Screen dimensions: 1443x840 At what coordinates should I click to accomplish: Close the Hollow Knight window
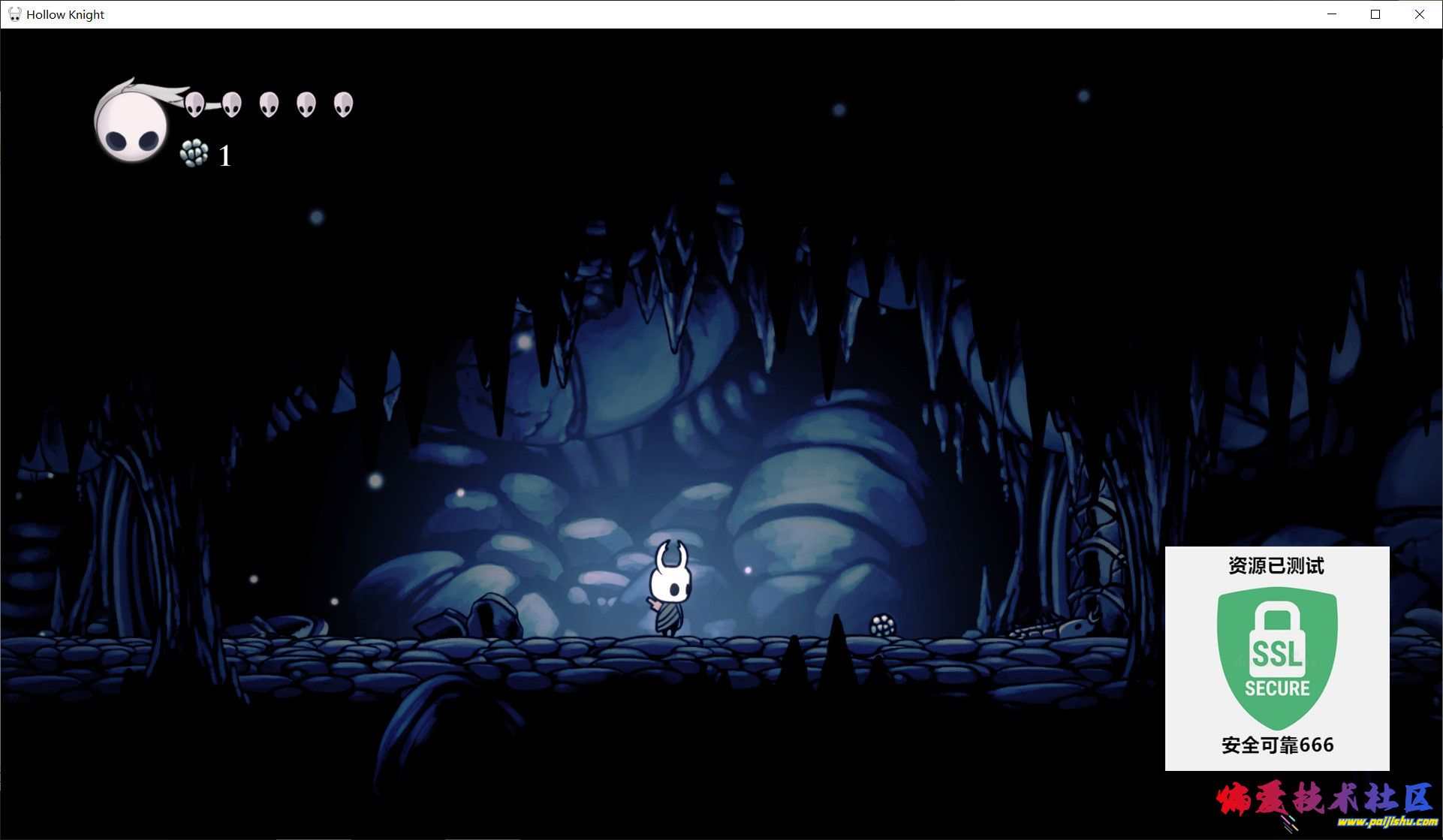click(x=1419, y=14)
